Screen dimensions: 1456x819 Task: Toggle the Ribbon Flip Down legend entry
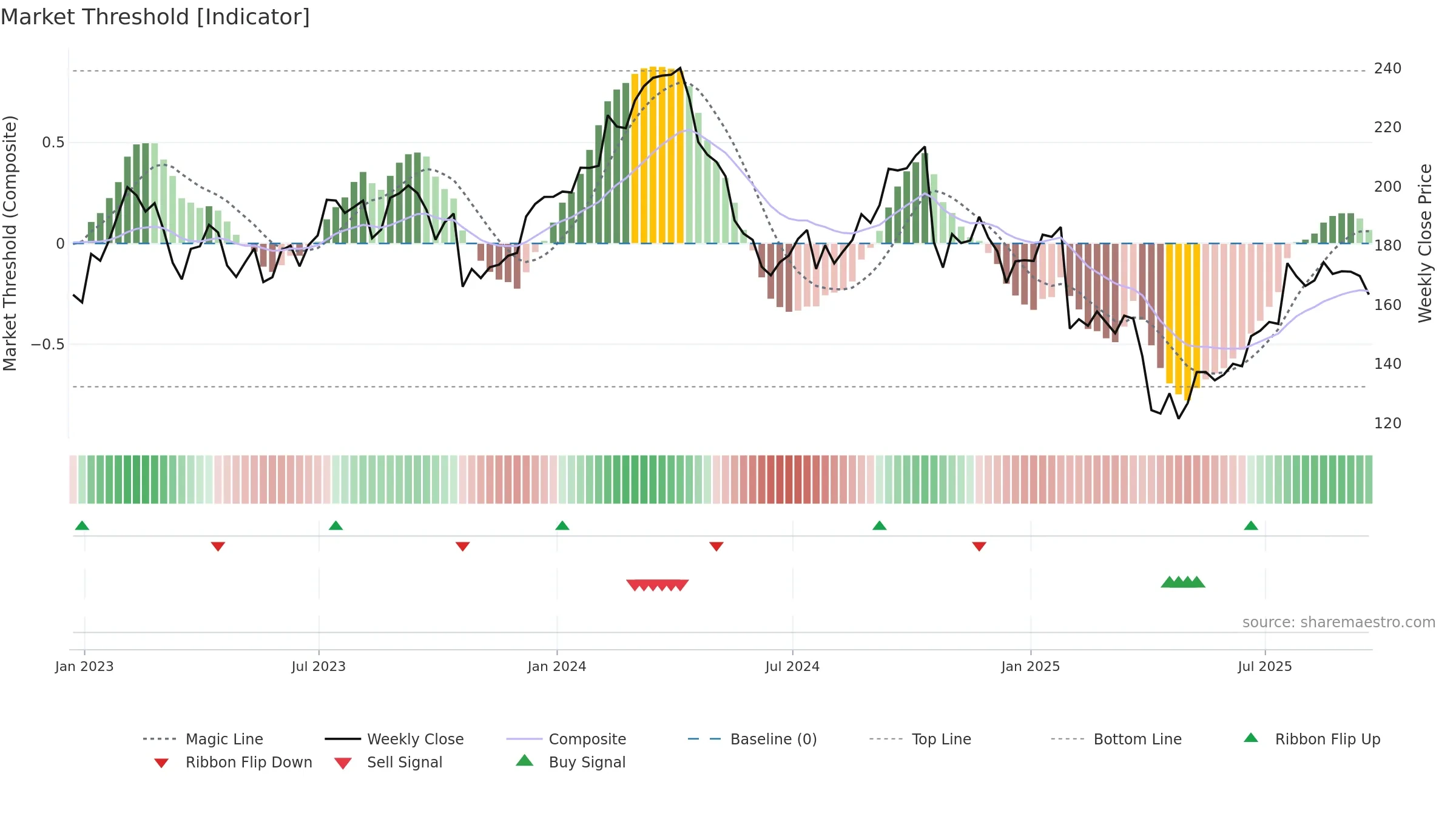point(233,762)
